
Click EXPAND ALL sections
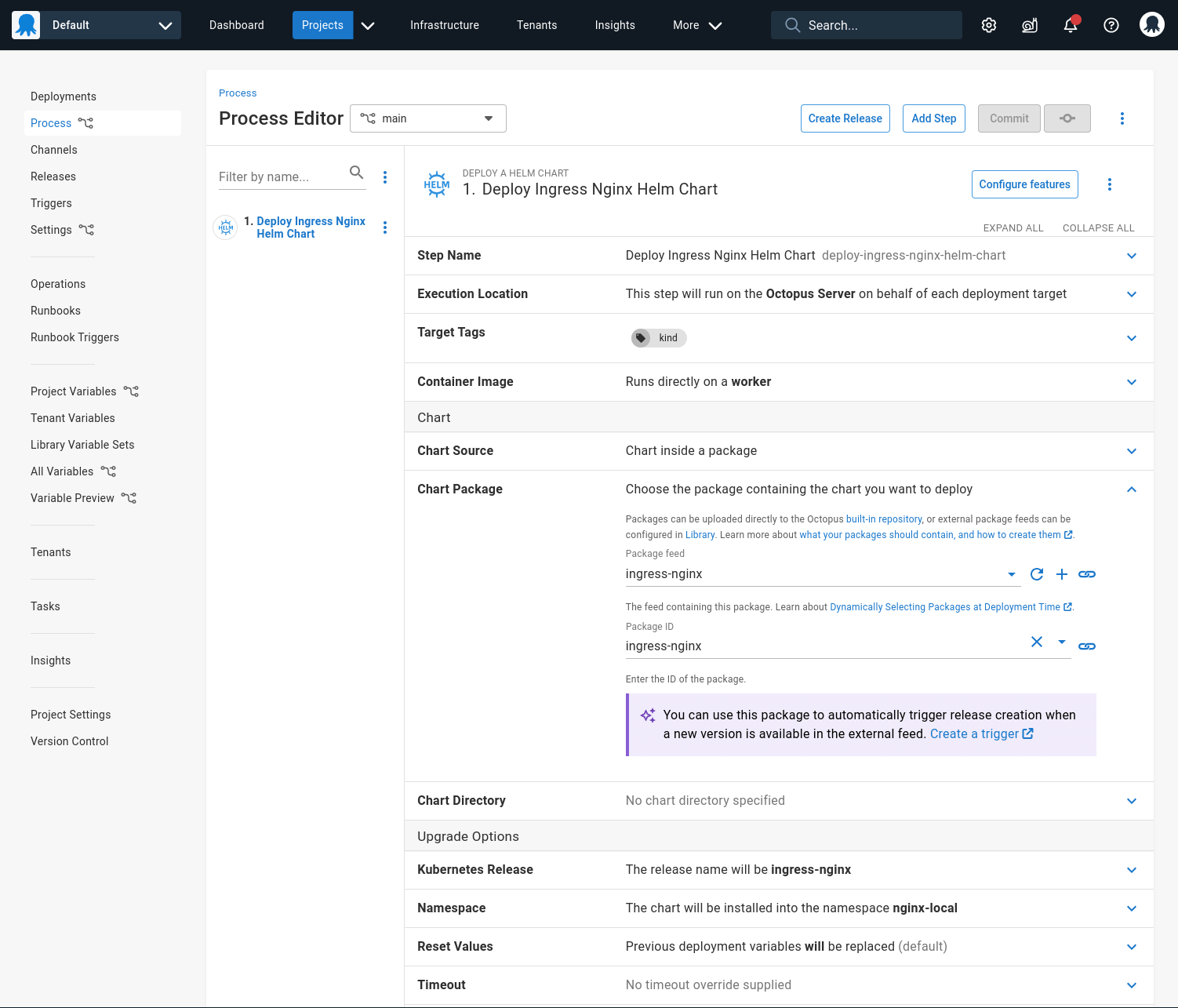point(1013,228)
